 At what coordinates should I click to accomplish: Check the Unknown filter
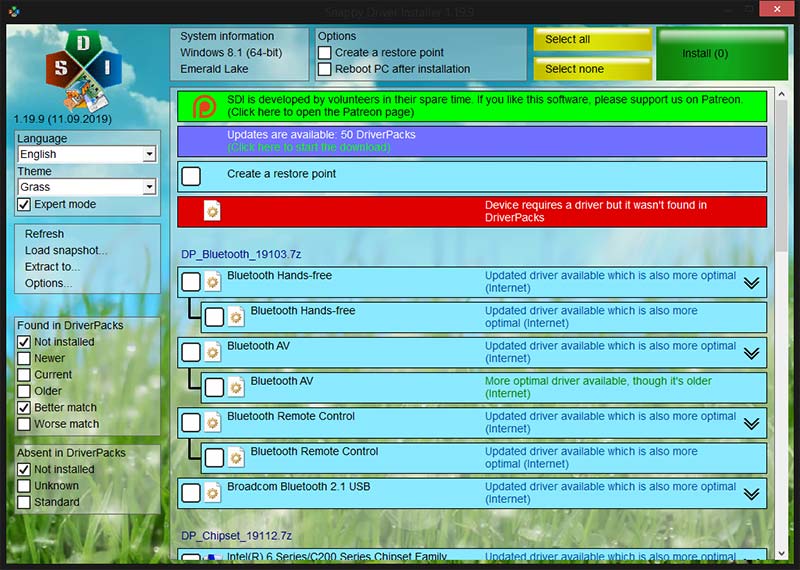24,486
